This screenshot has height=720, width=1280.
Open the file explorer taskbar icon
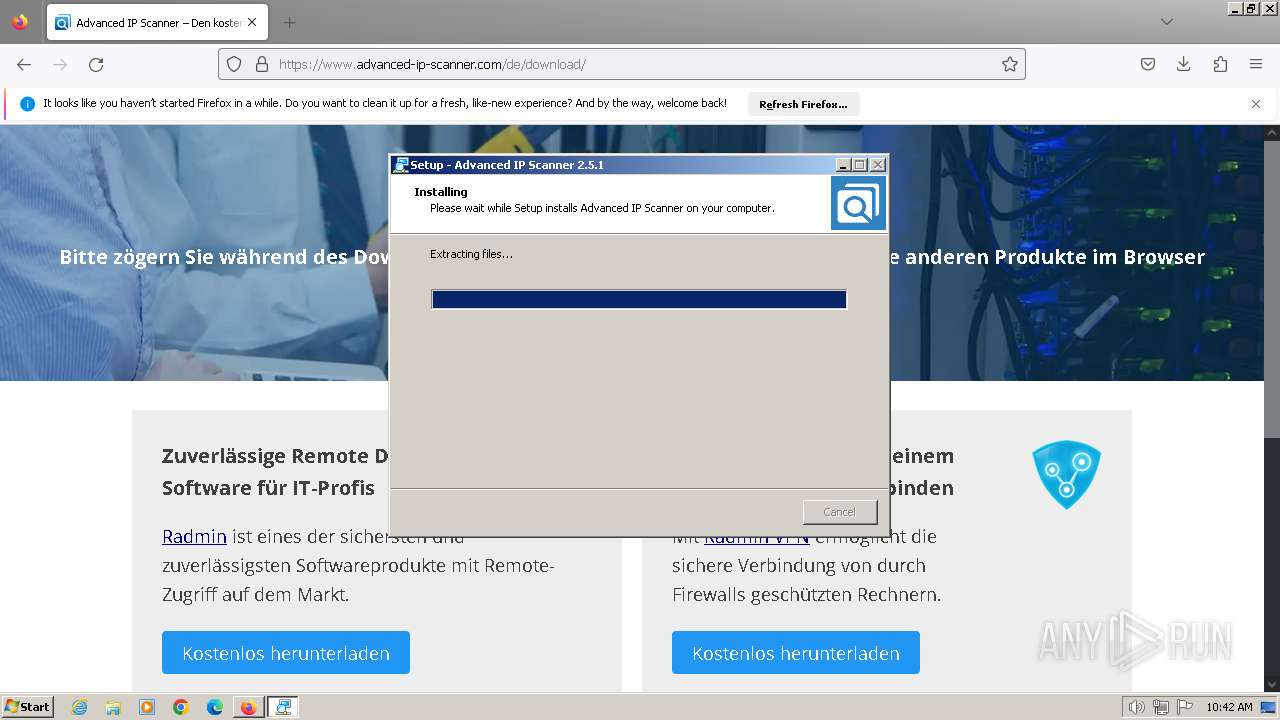(113, 707)
